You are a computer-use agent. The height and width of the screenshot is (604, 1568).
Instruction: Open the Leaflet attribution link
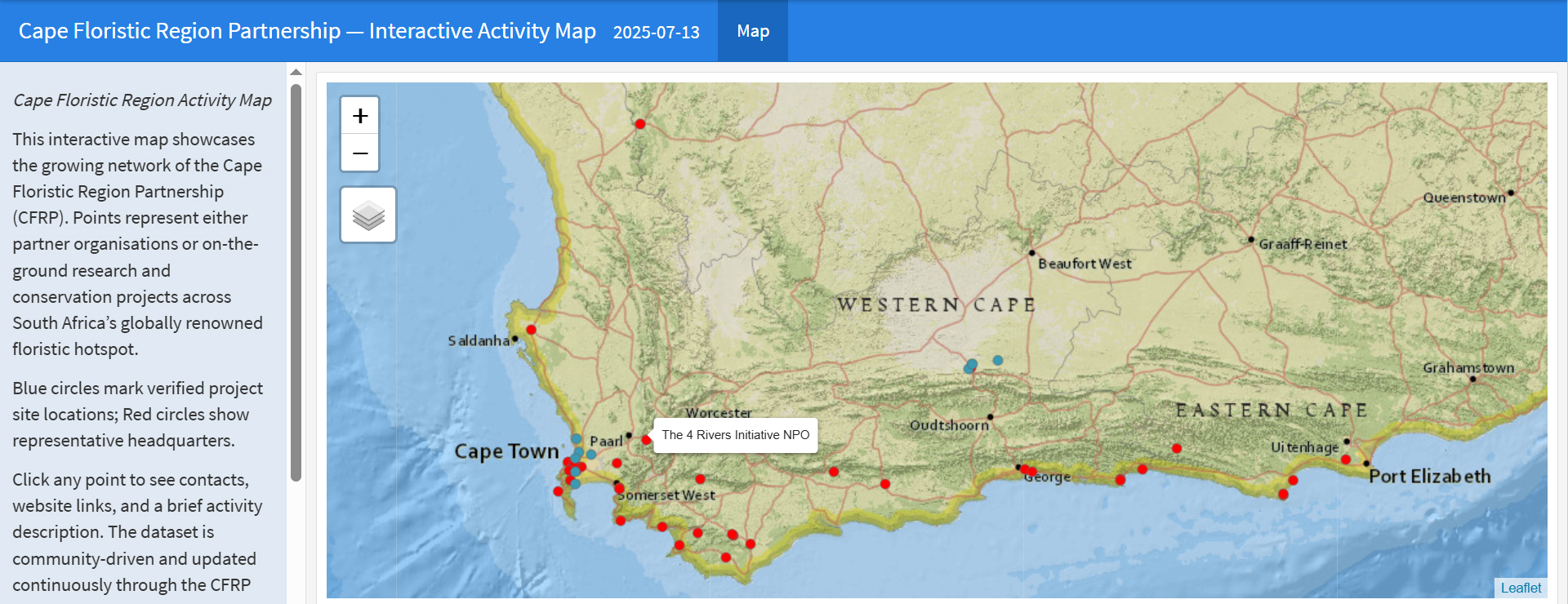tap(1521, 588)
